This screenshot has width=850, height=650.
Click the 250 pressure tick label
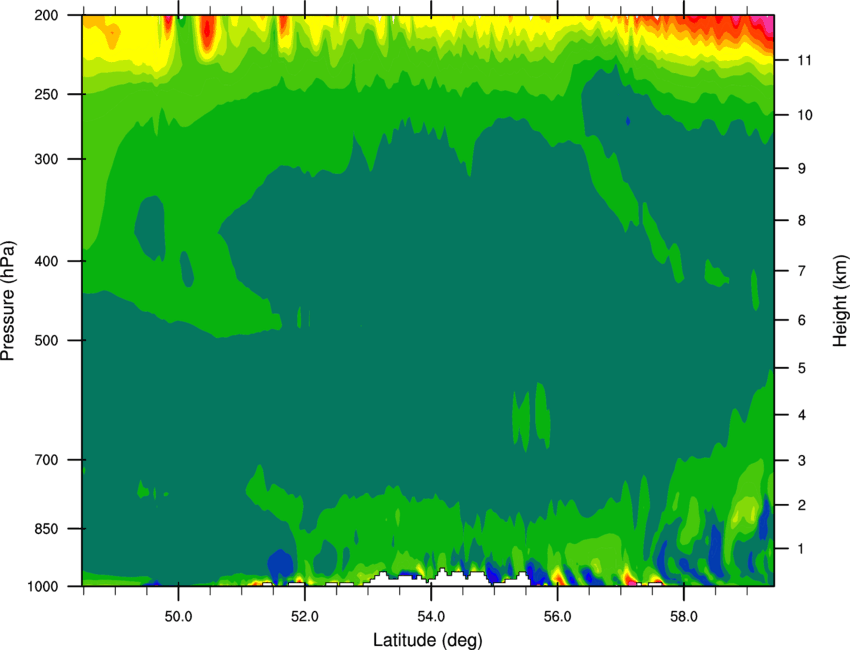[46, 94]
